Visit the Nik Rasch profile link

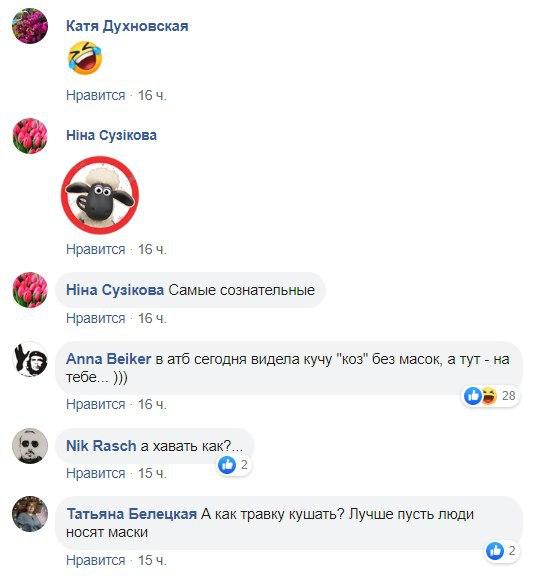(101, 446)
